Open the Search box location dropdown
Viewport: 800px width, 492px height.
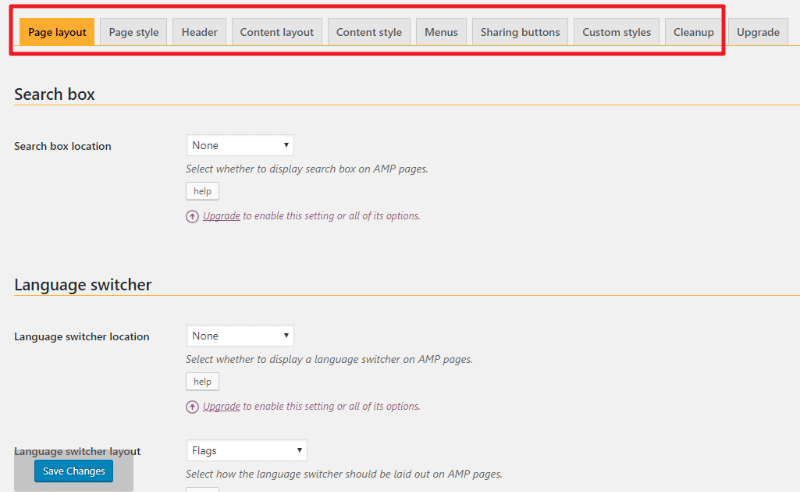click(x=240, y=145)
